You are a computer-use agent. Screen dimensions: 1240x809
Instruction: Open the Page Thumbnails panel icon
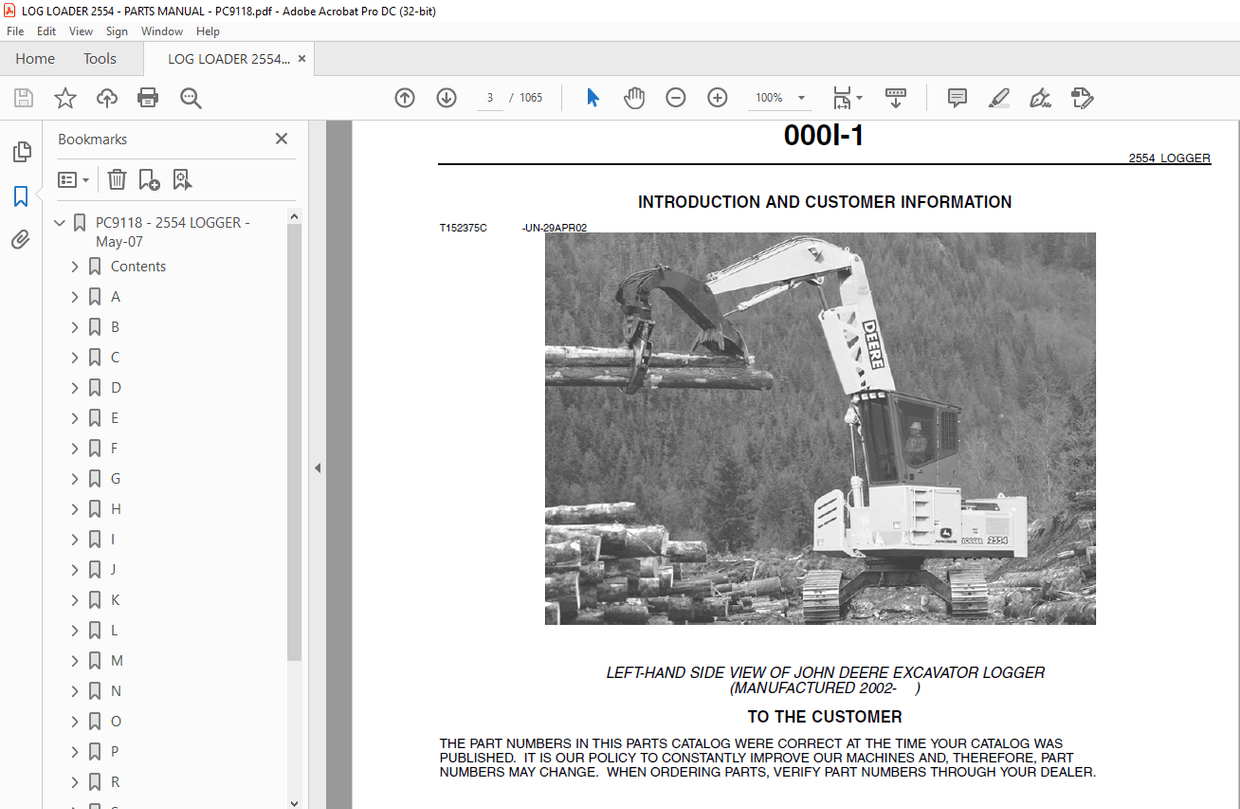[21, 151]
